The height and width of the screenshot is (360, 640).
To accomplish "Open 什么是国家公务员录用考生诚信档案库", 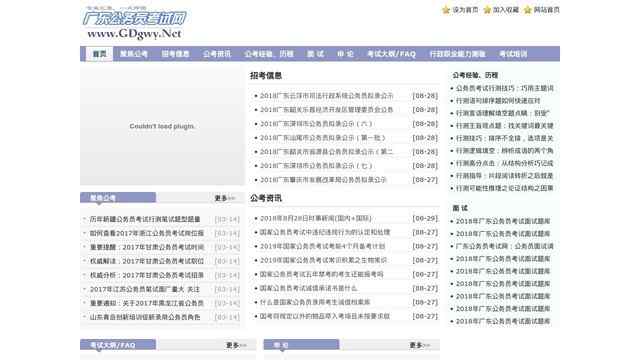I will pyautogui.click(x=315, y=302).
